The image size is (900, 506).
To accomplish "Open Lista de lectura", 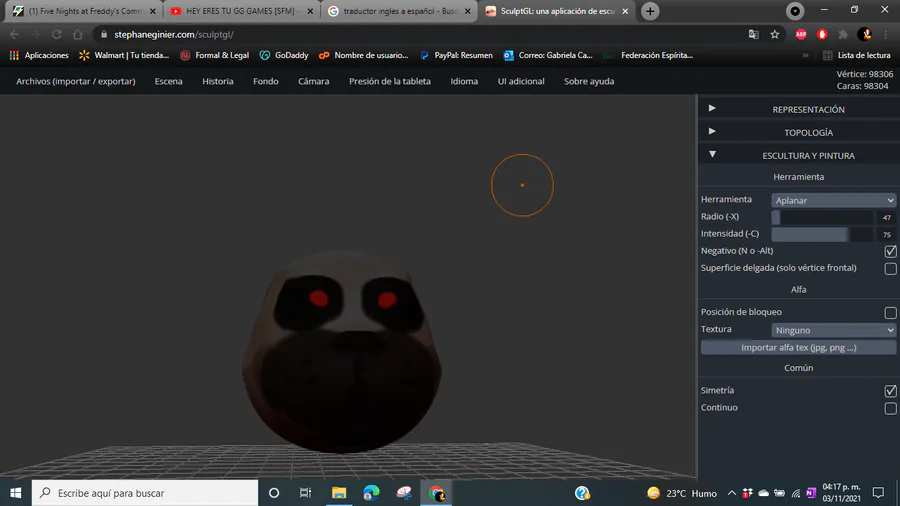I will tap(857, 55).
